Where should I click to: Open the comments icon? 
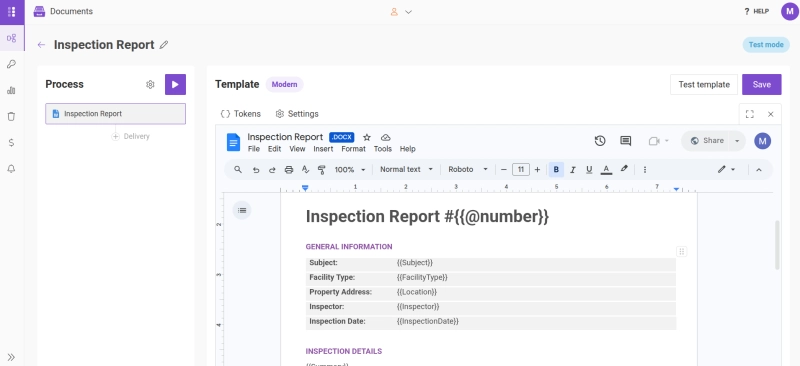(x=626, y=141)
